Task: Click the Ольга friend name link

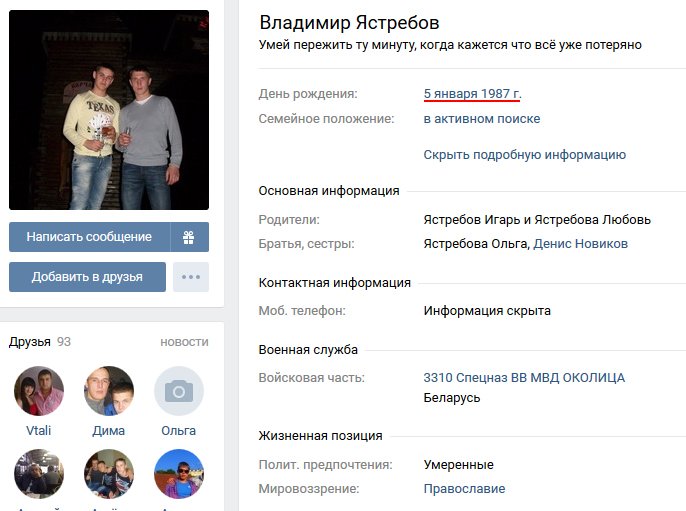Action: pos(178,431)
